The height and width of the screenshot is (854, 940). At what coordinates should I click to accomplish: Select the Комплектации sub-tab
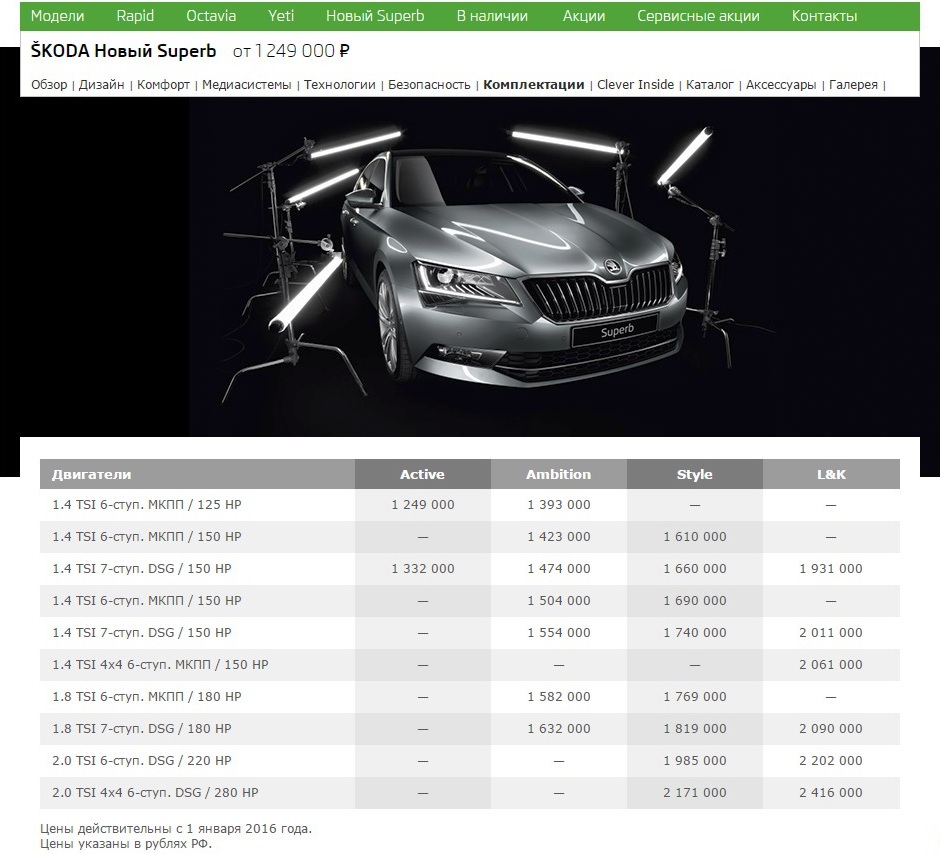[534, 85]
